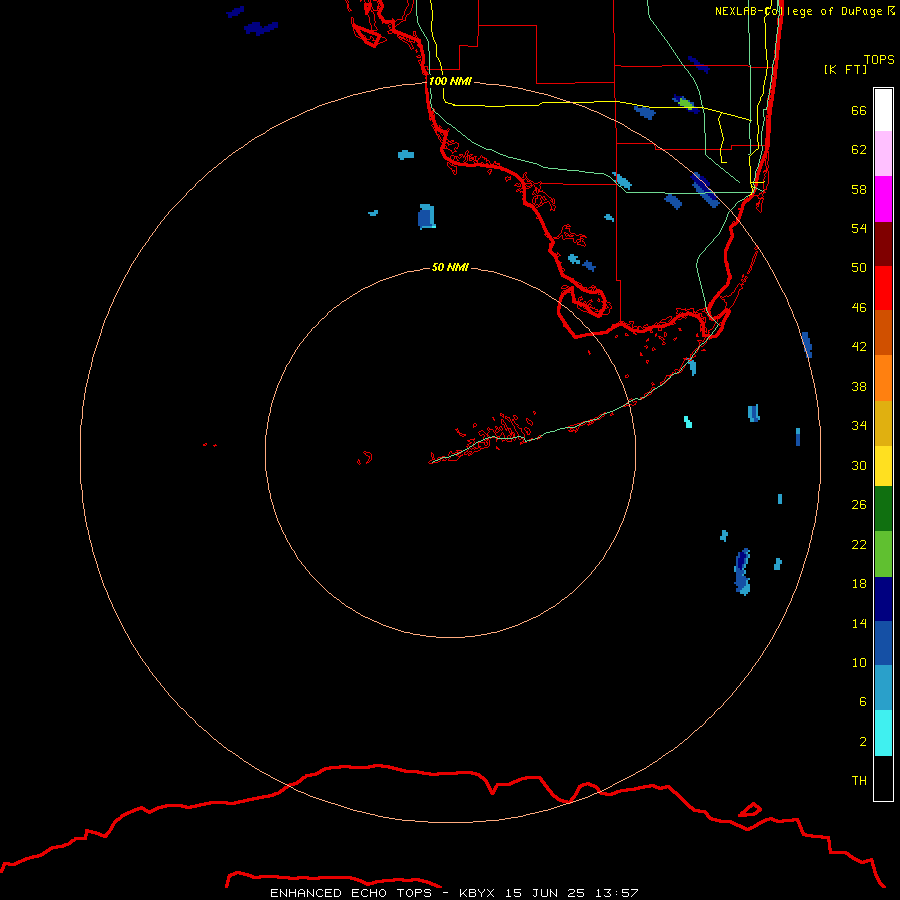Image resolution: width=900 pixels, height=900 pixels.
Task: Click the "50" legend value
Action: tap(859, 267)
